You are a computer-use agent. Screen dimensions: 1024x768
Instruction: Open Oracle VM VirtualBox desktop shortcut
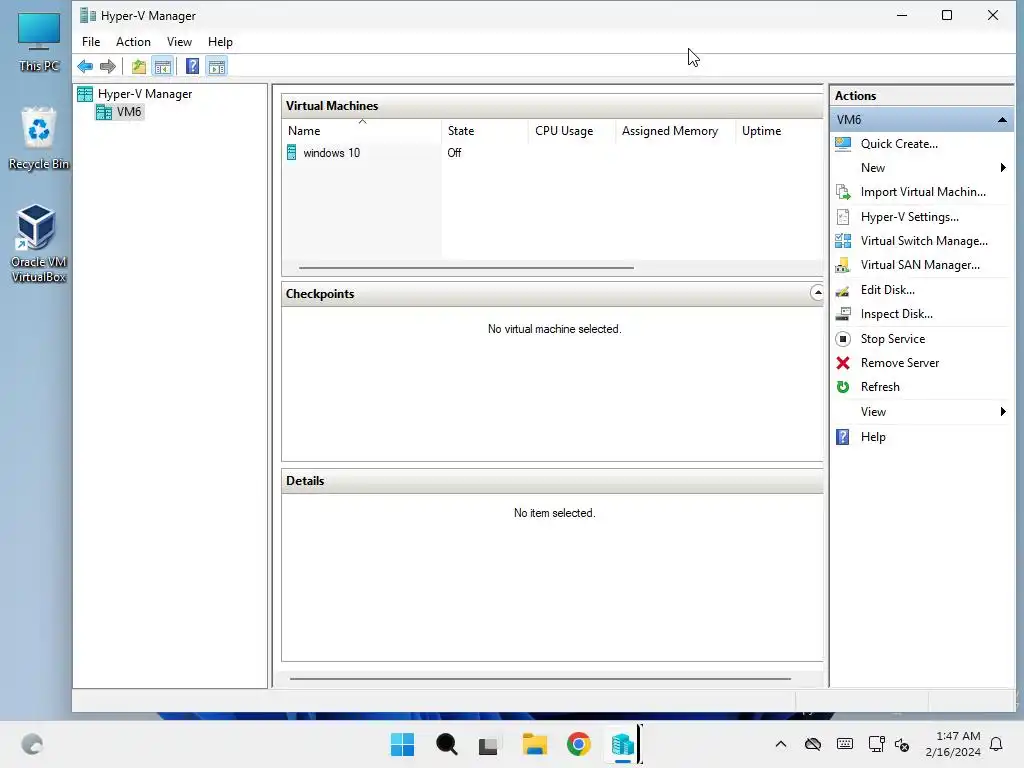[x=39, y=243]
